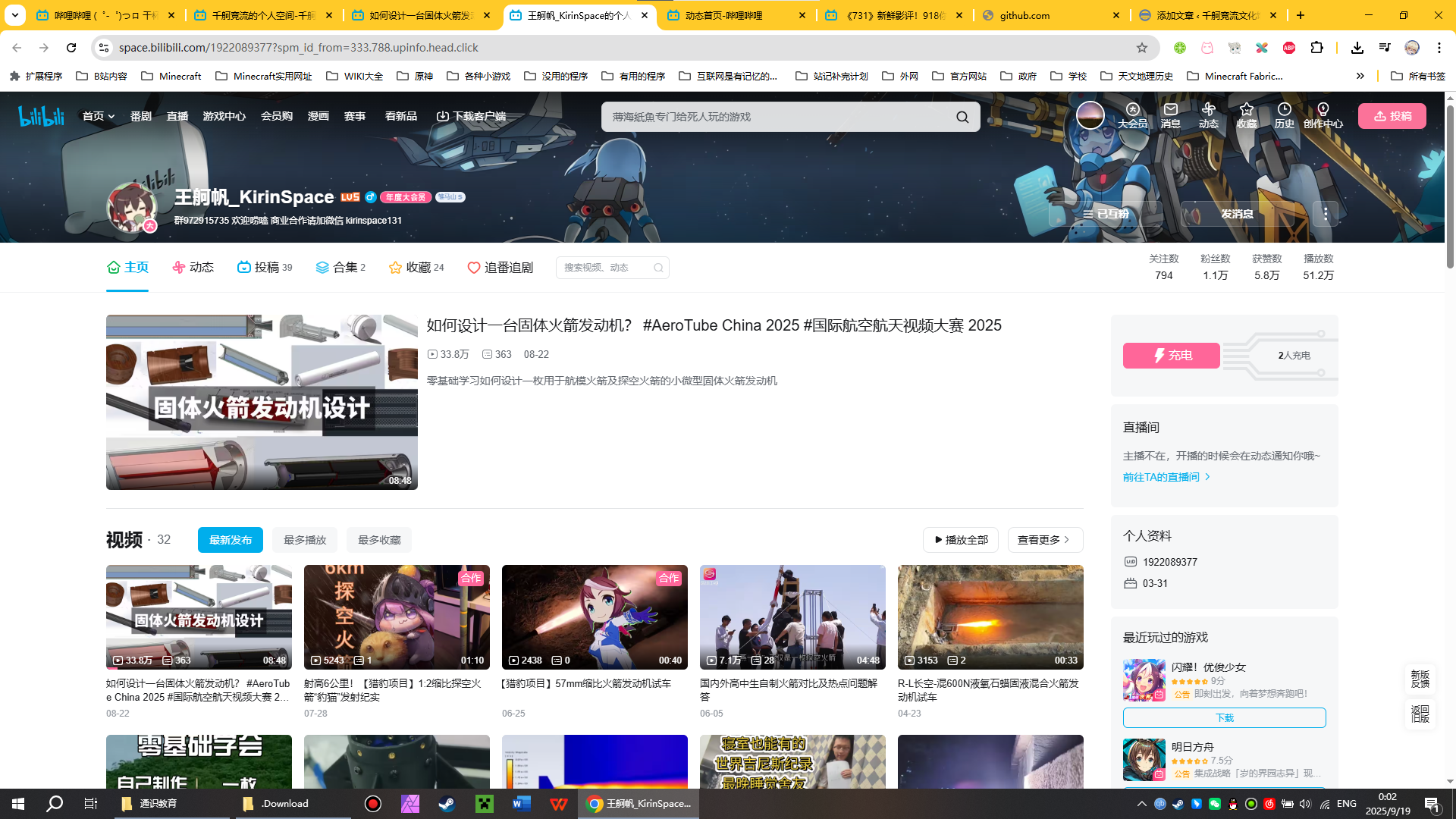The width and height of the screenshot is (1456, 819).
Task: Launch Steam from the taskbar
Action: 447,804
